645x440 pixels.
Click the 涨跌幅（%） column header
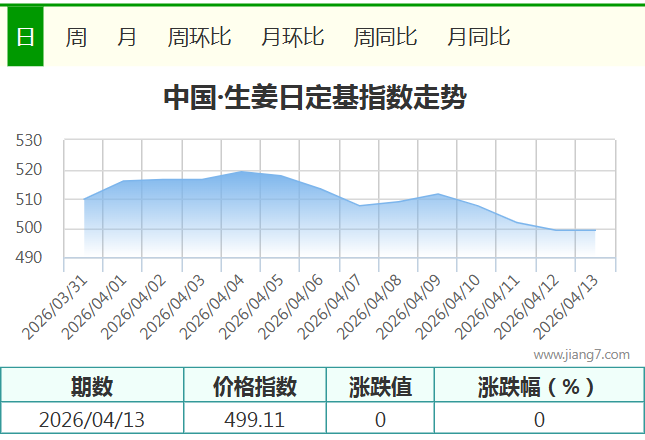click(x=538, y=386)
